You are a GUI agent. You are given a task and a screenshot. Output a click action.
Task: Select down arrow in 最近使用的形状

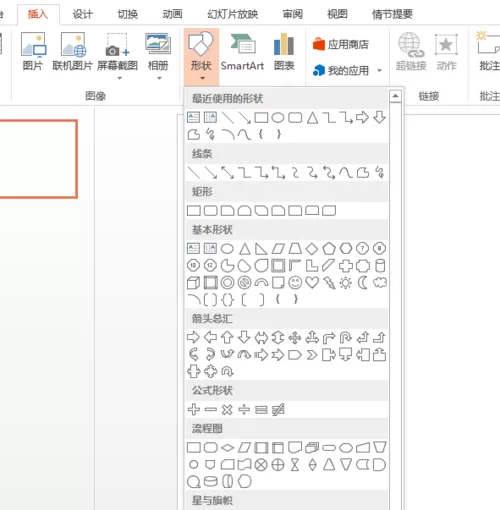point(380,117)
